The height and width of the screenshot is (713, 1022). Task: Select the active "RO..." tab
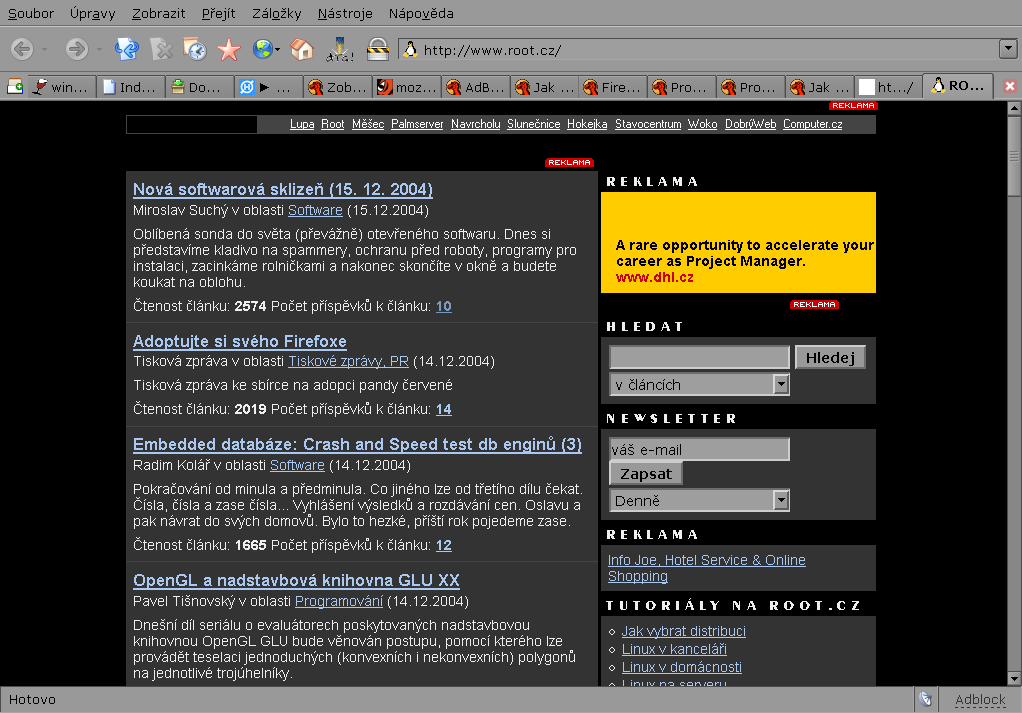click(x=958, y=85)
